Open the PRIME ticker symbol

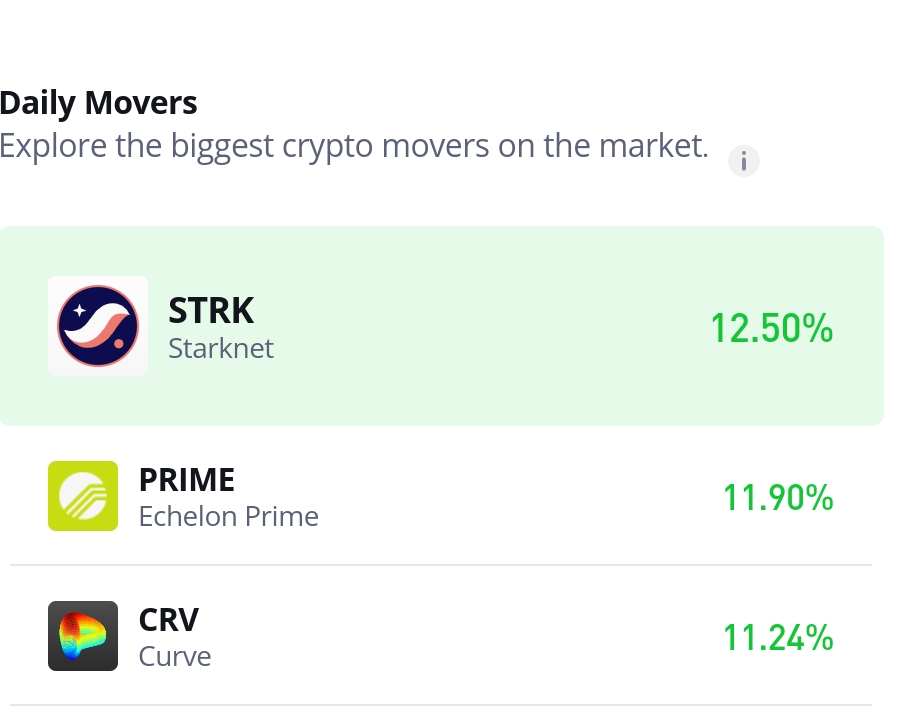(187, 480)
